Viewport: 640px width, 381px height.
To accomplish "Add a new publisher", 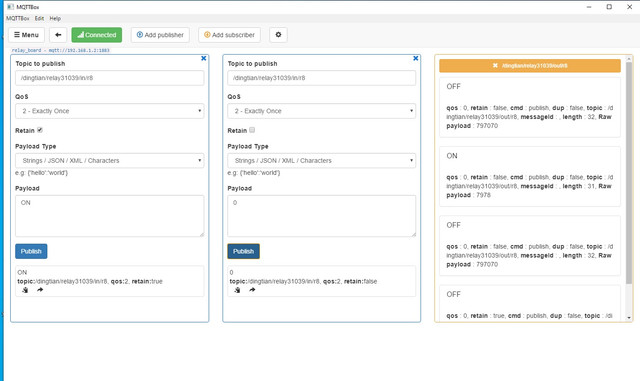I will click(x=160, y=35).
